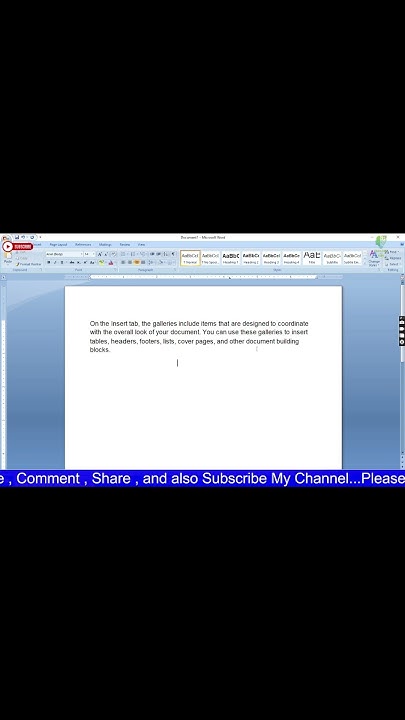Apply the No Spacing style
405x720 pixels.
click(210, 258)
